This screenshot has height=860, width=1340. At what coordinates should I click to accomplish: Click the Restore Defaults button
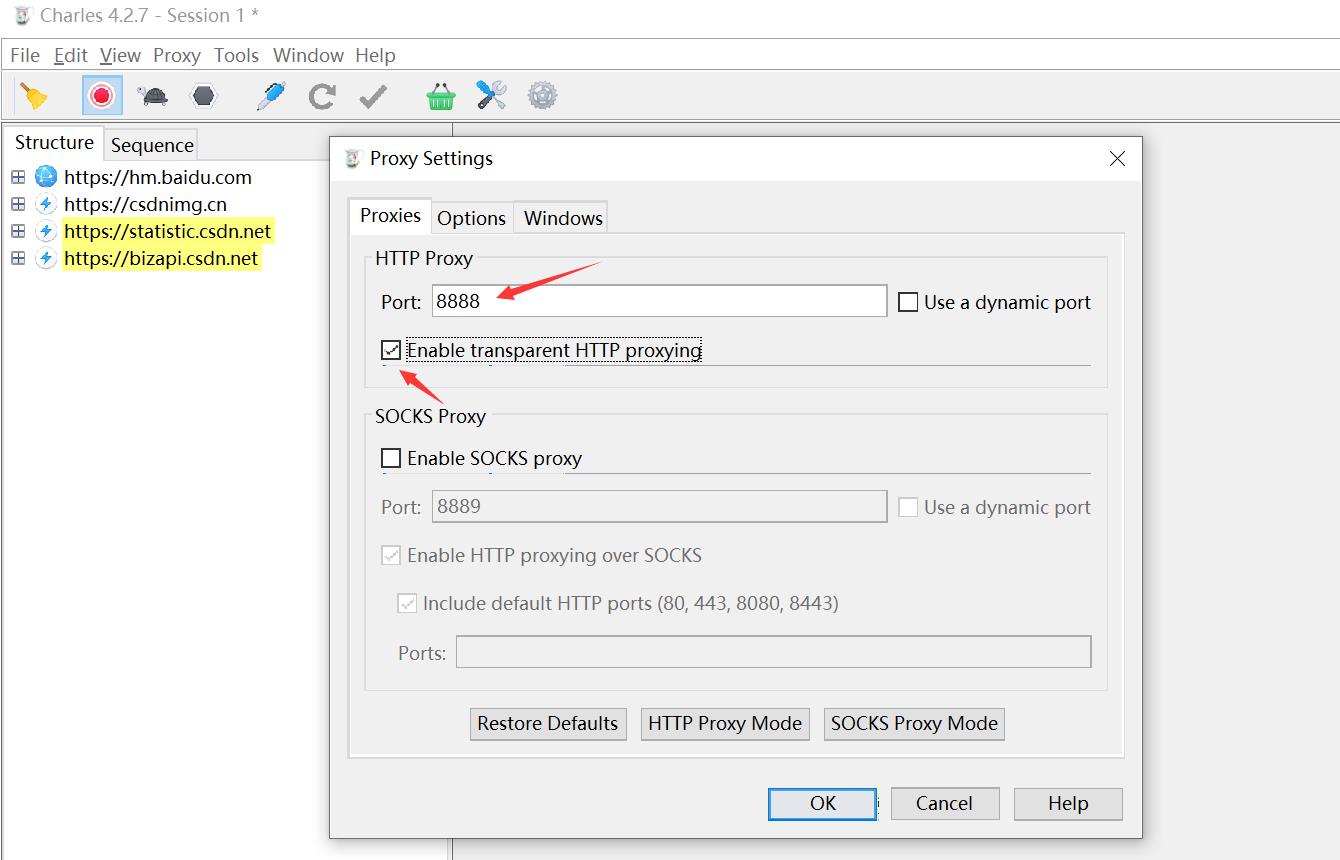tap(547, 723)
